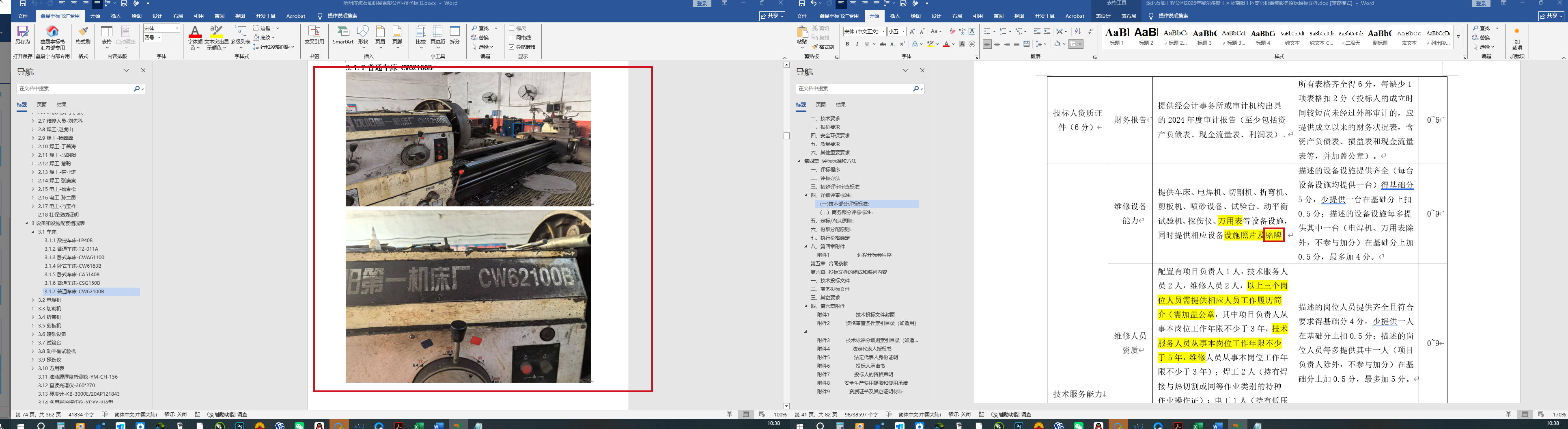The image size is (1568, 429).
Task: Enable 网格线 checkbox in left window
Action: point(512,37)
